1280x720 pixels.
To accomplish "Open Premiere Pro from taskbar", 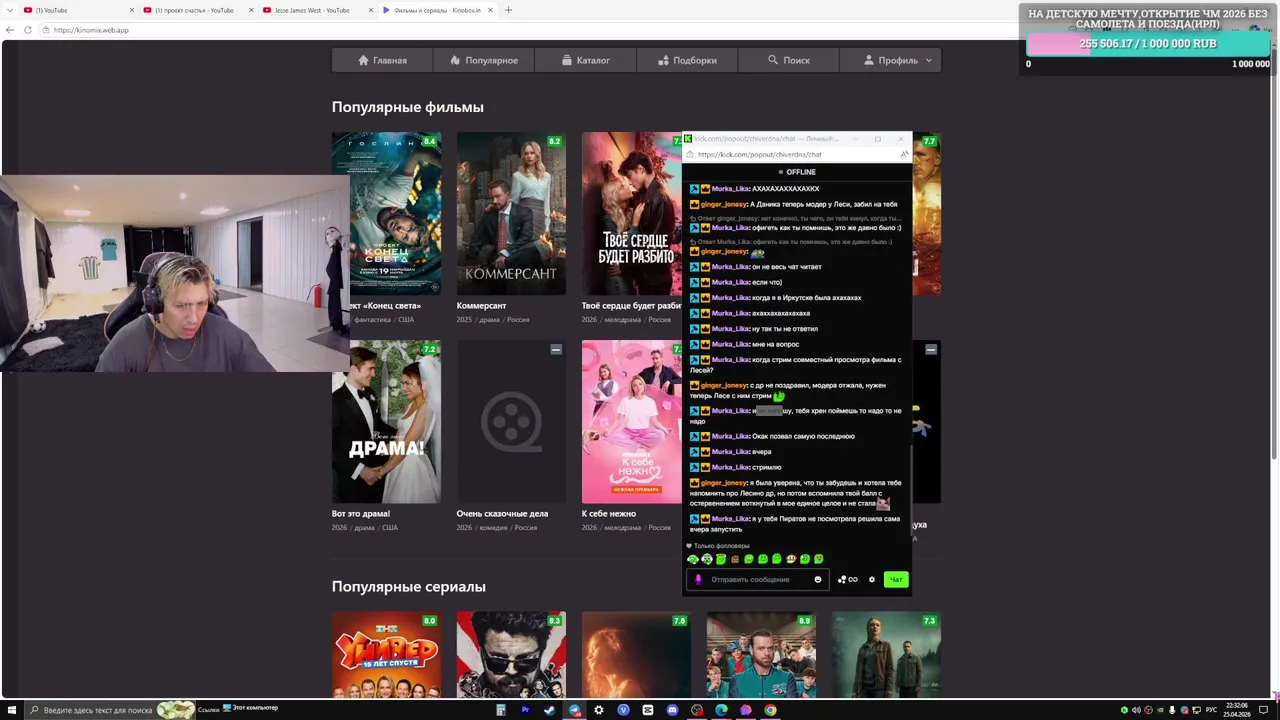I will click(525, 710).
